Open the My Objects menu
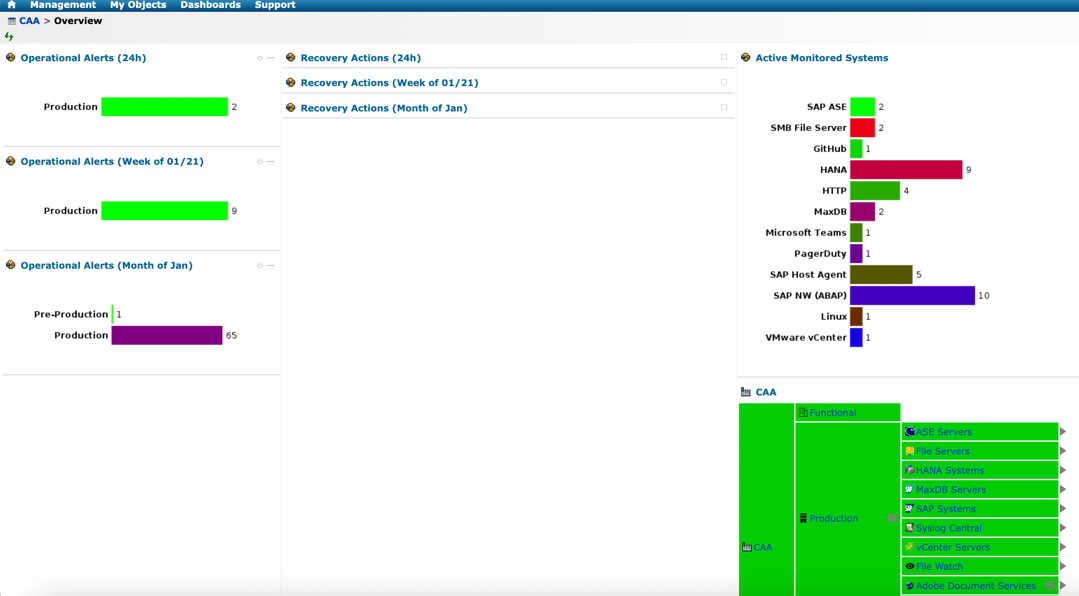This screenshot has width=1079, height=596. [138, 5]
